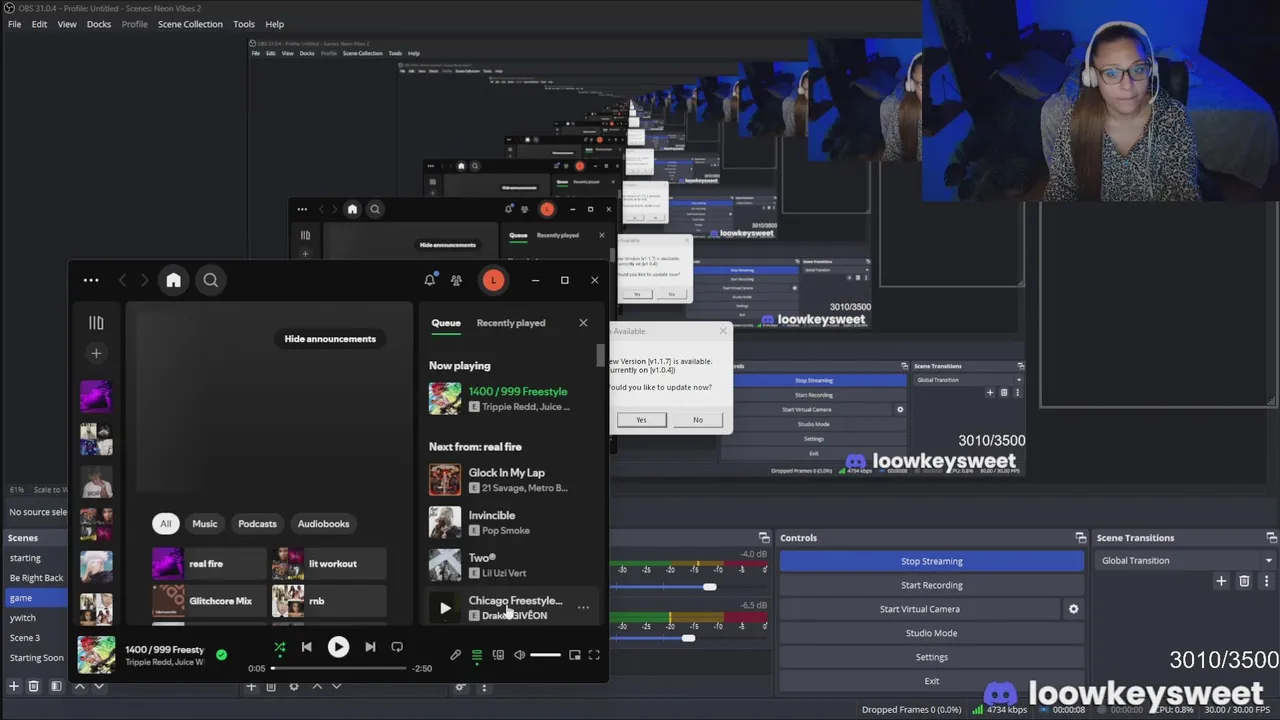Add a new scene with plus icon
Screen dimensions: 1280x720
click(14, 686)
